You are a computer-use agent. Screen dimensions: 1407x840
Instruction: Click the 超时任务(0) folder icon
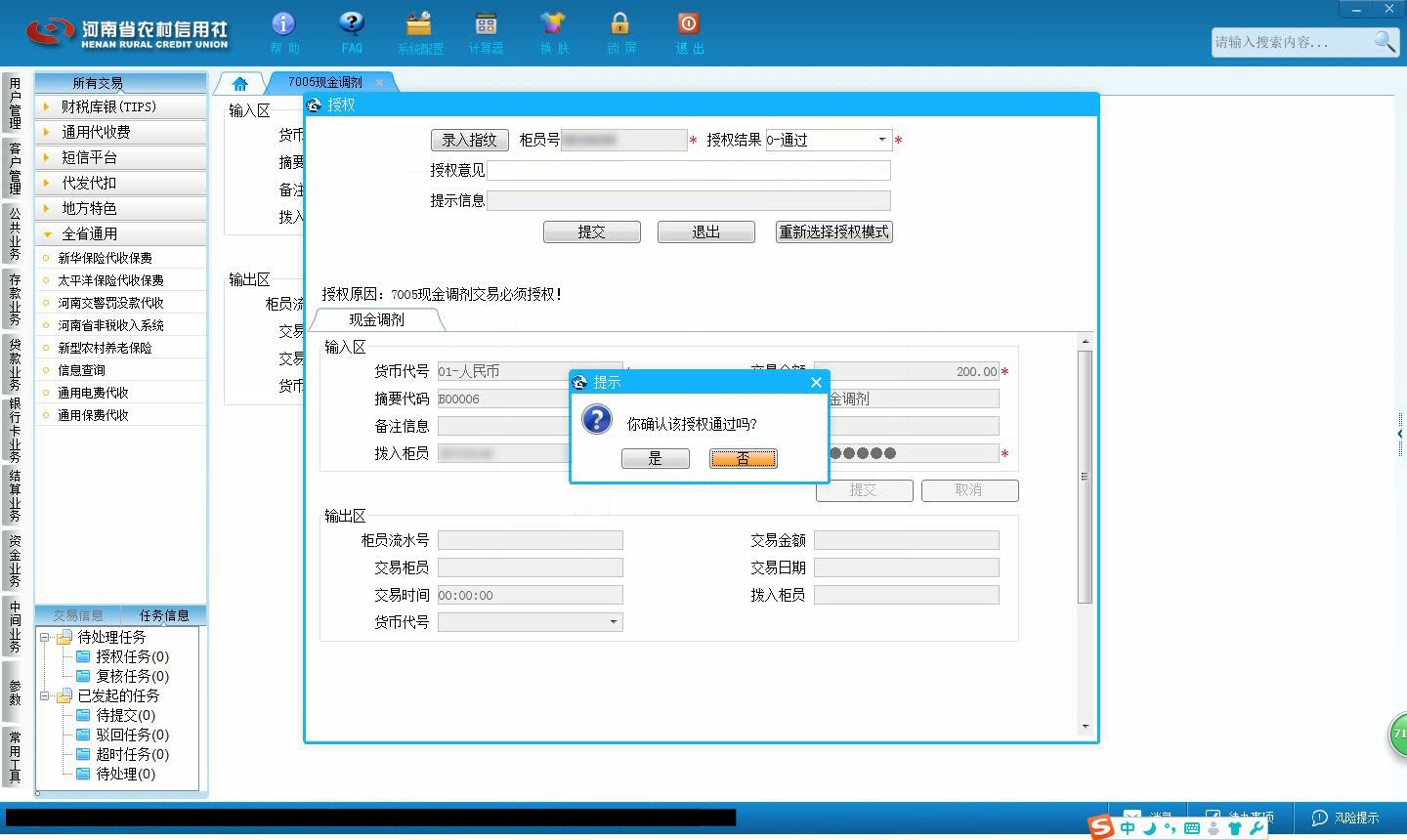(83, 754)
